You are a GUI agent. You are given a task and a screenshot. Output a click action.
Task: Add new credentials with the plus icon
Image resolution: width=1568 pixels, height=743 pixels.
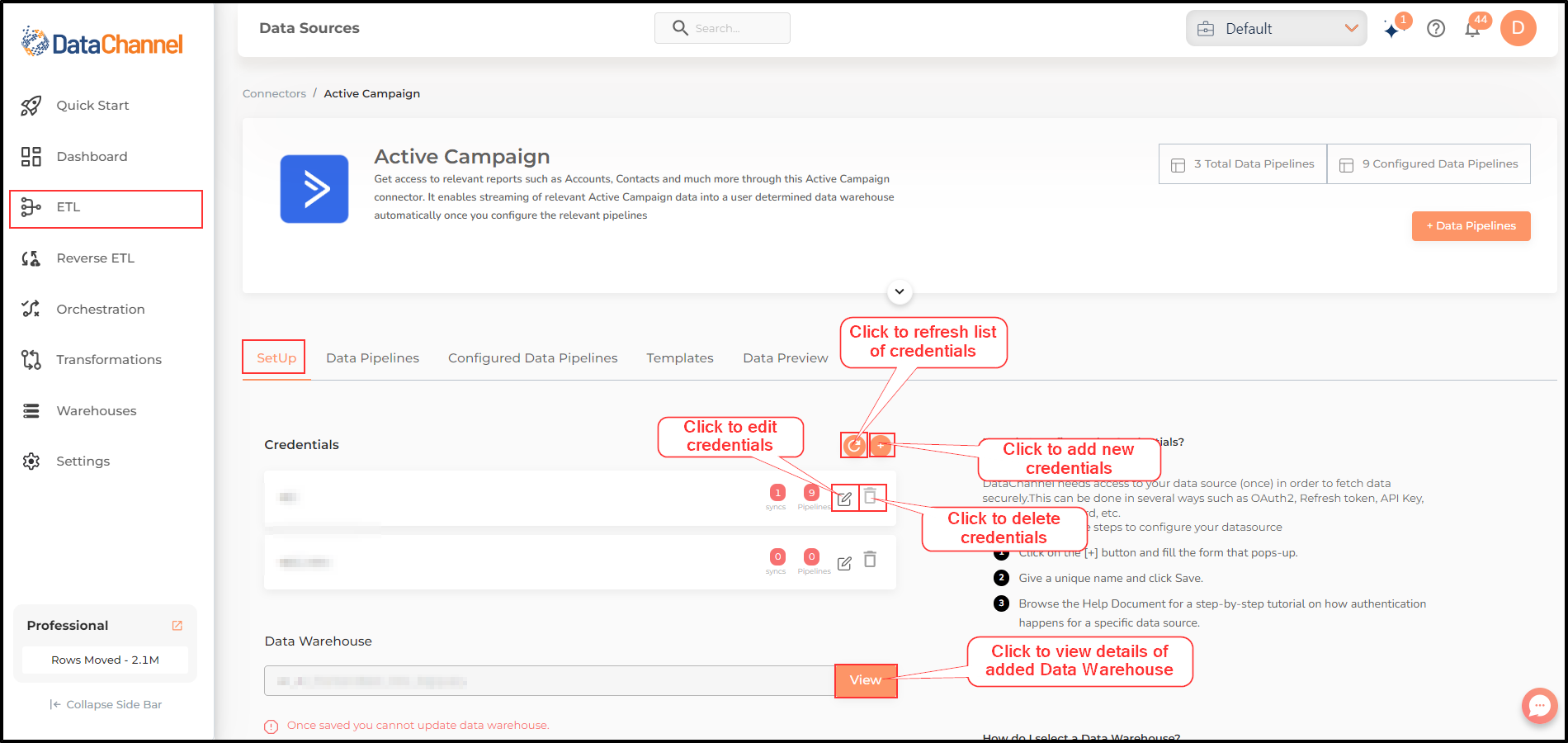(x=881, y=446)
